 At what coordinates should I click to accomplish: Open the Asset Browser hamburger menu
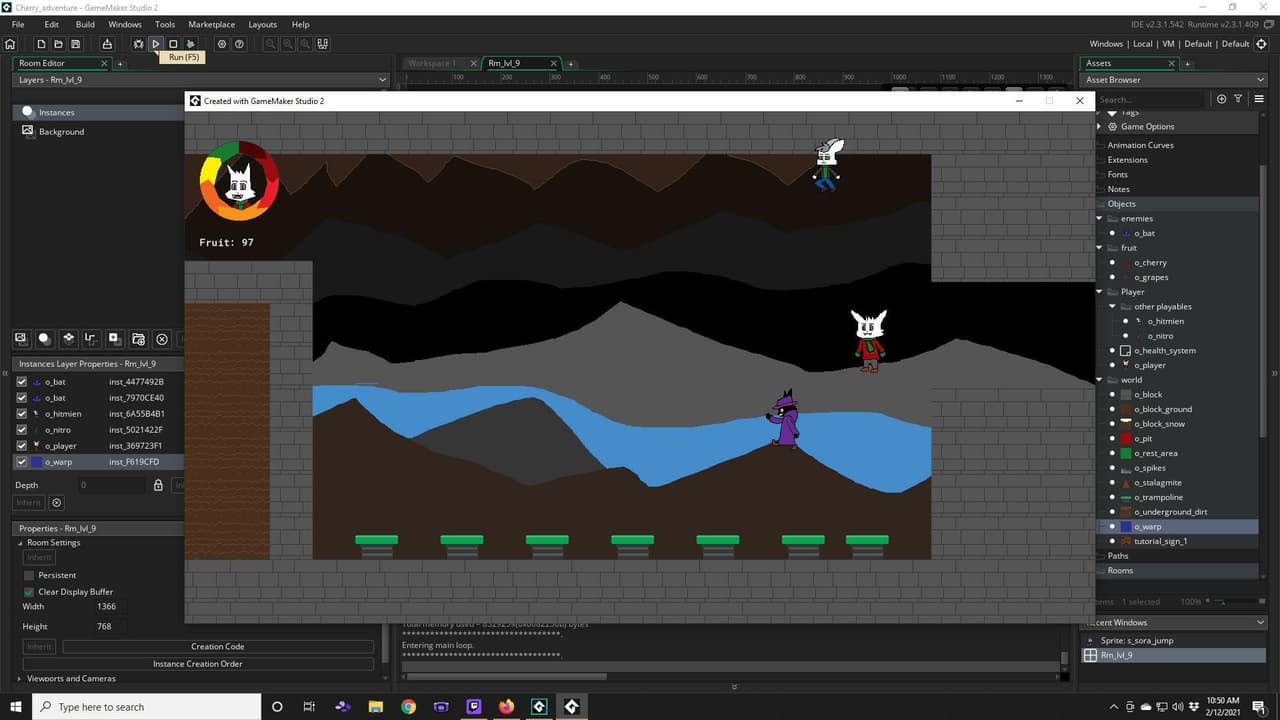[1259, 99]
